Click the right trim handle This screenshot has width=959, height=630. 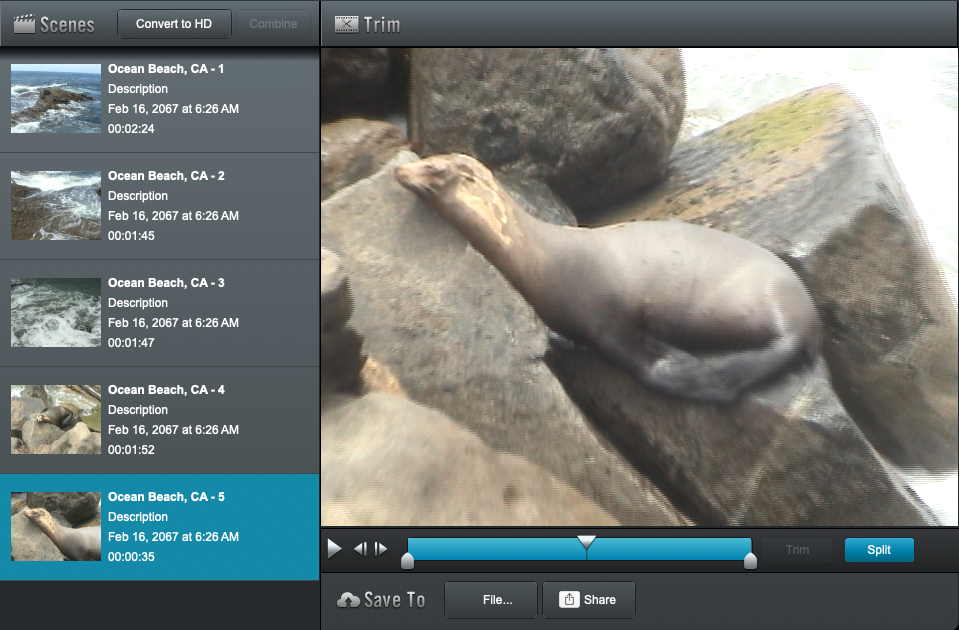click(x=750, y=562)
